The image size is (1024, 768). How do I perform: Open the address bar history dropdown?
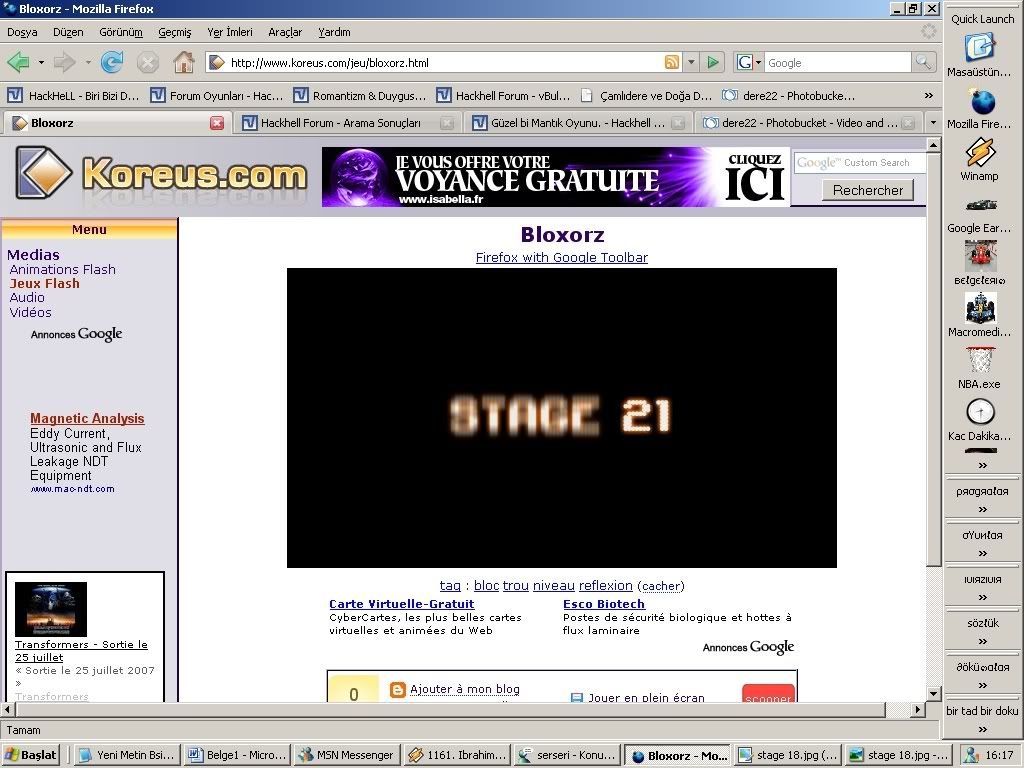click(691, 63)
